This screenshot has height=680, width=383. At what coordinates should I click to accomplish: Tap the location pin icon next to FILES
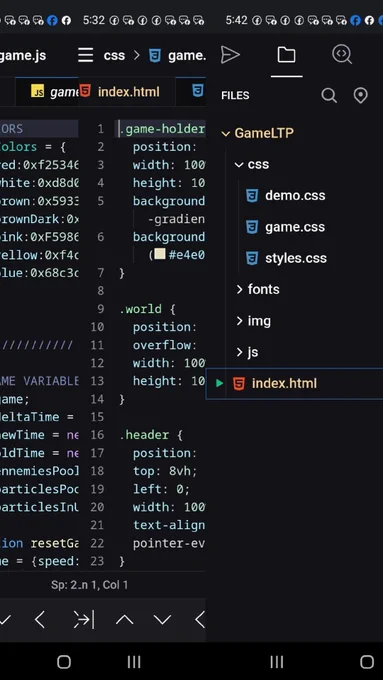360,95
